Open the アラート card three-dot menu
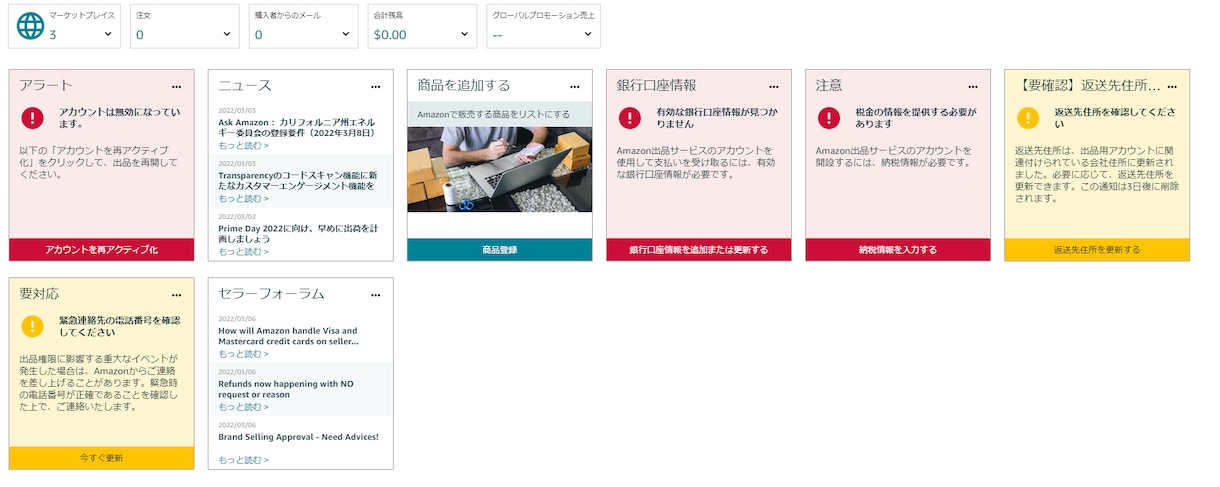The image size is (1220, 487). tap(177, 87)
